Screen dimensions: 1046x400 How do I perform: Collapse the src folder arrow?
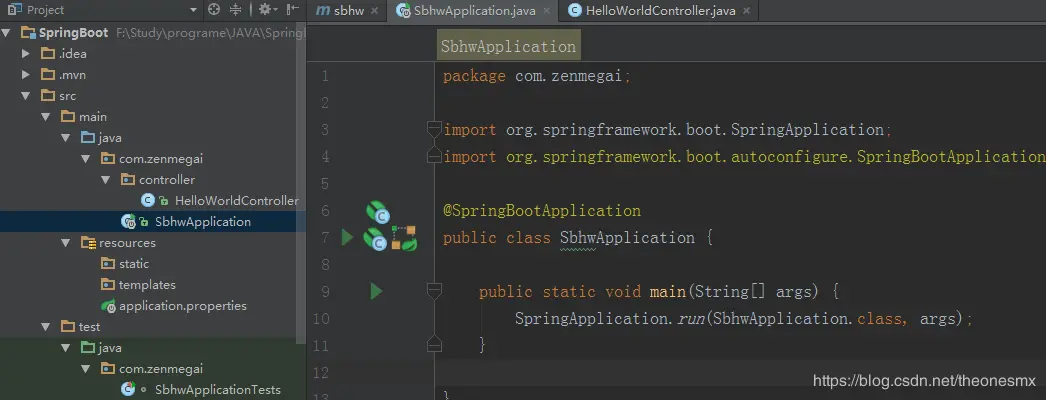pyautogui.click(x=26, y=95)
